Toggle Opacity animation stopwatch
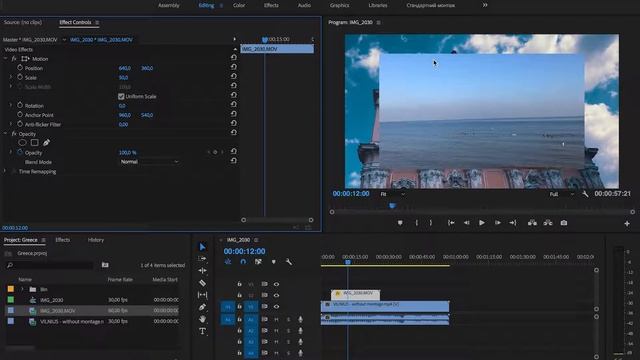This screenshot has height=360, width=640. [20, 152]
